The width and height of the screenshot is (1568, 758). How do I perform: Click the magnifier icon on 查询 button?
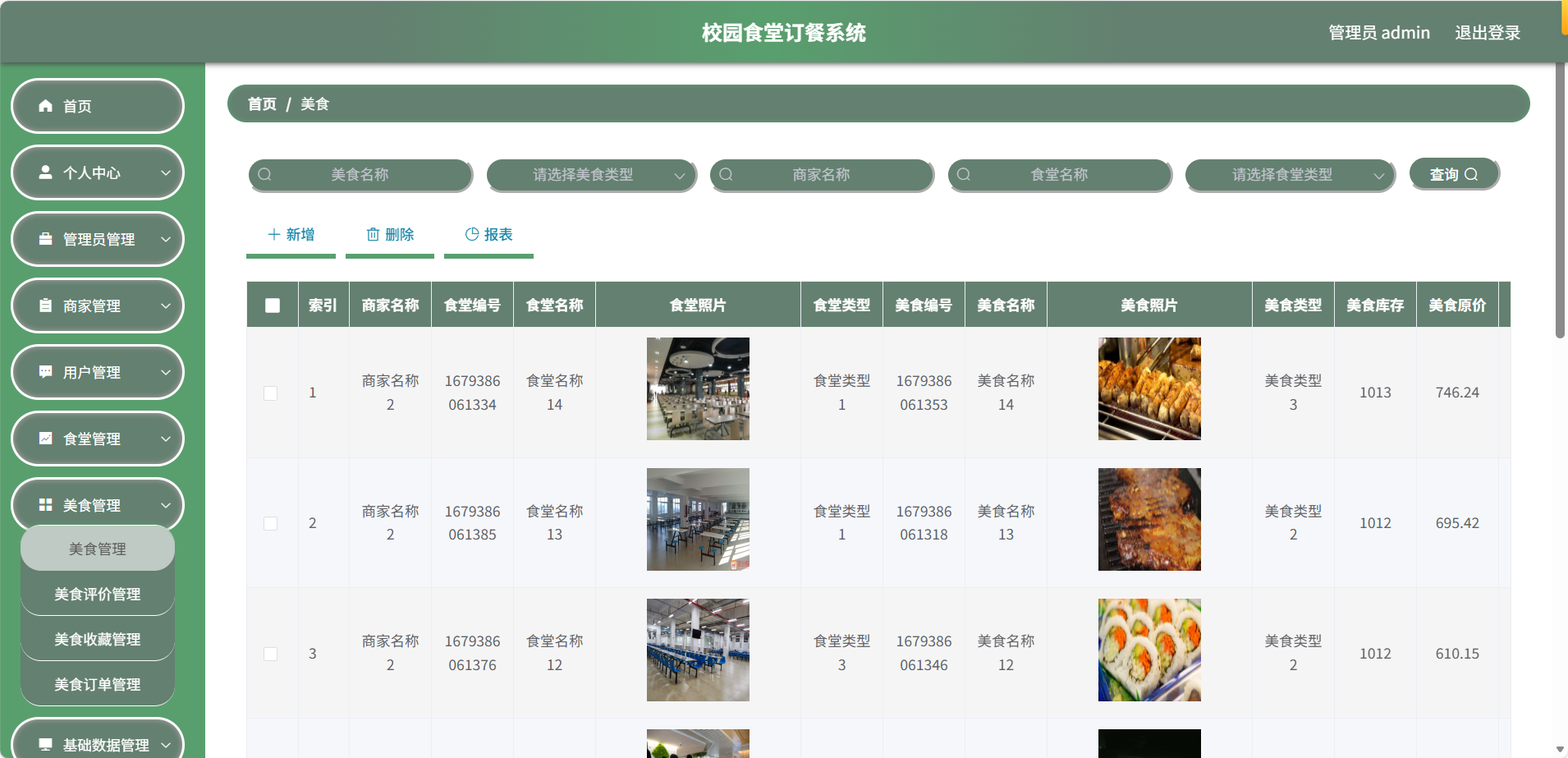point(1471,174)
